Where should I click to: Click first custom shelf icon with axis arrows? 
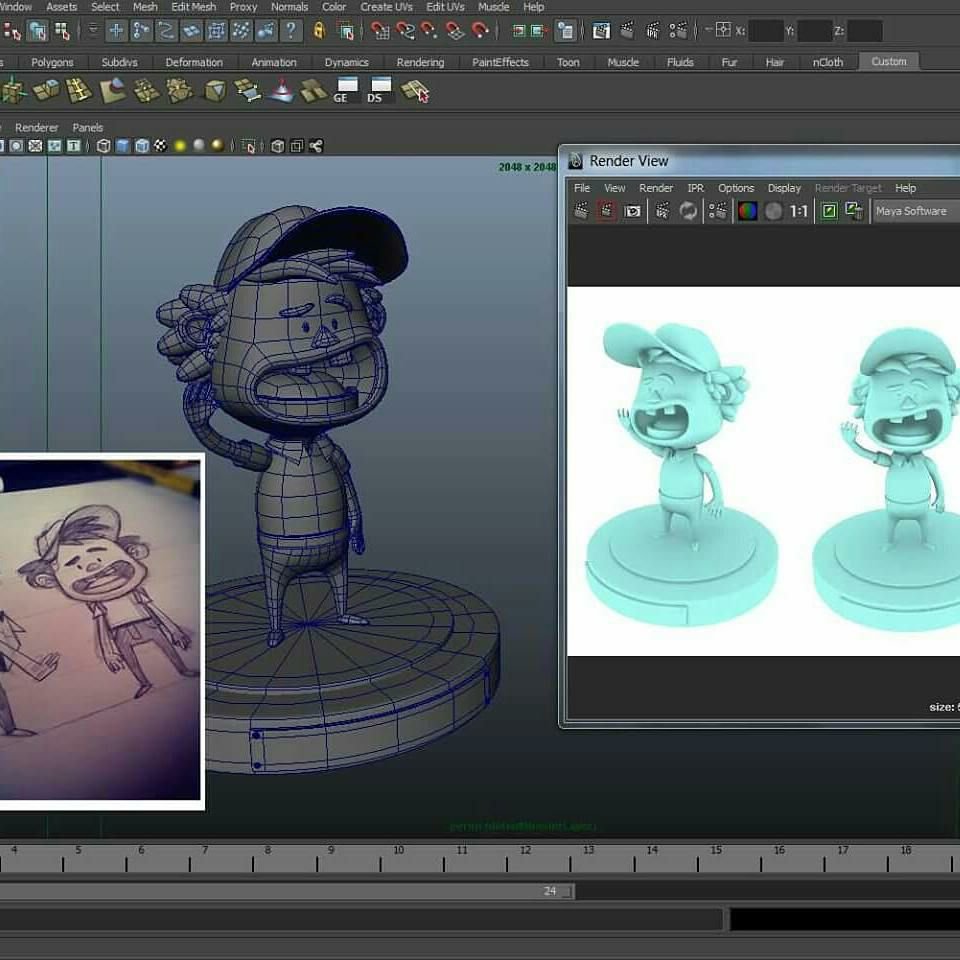13,91
